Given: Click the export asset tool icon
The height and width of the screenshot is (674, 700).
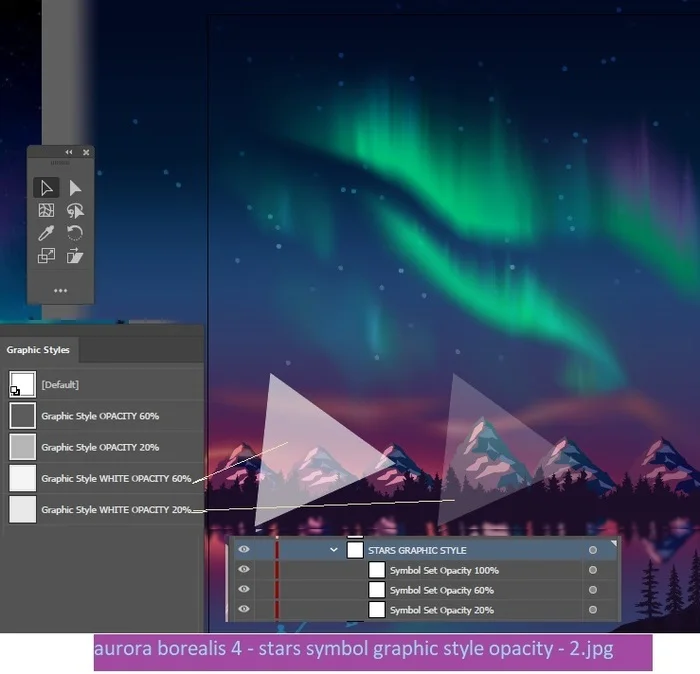Looking at the screenshot, I should tap(75, 256).
